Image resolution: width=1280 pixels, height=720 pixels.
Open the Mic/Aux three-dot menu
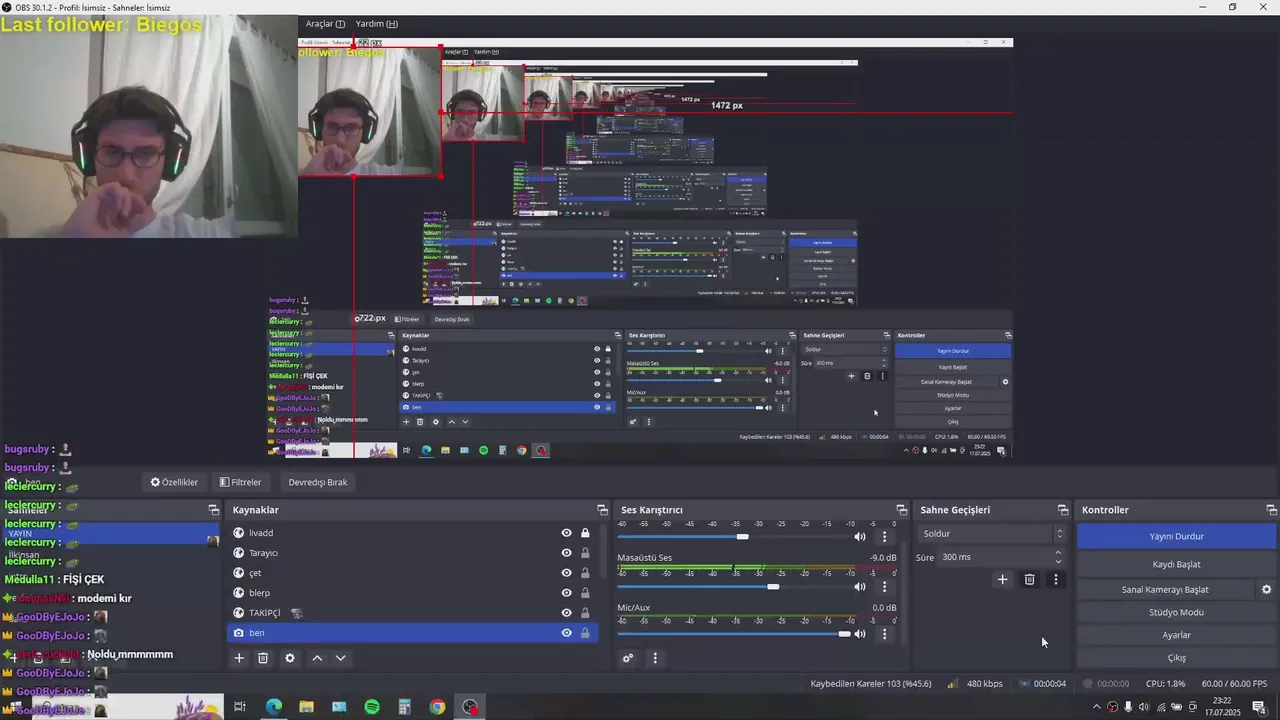click(x=884, y=634)
